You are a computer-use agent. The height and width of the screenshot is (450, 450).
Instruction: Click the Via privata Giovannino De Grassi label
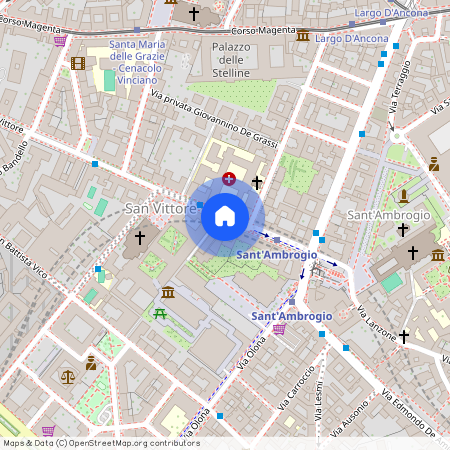pos(214,119)
